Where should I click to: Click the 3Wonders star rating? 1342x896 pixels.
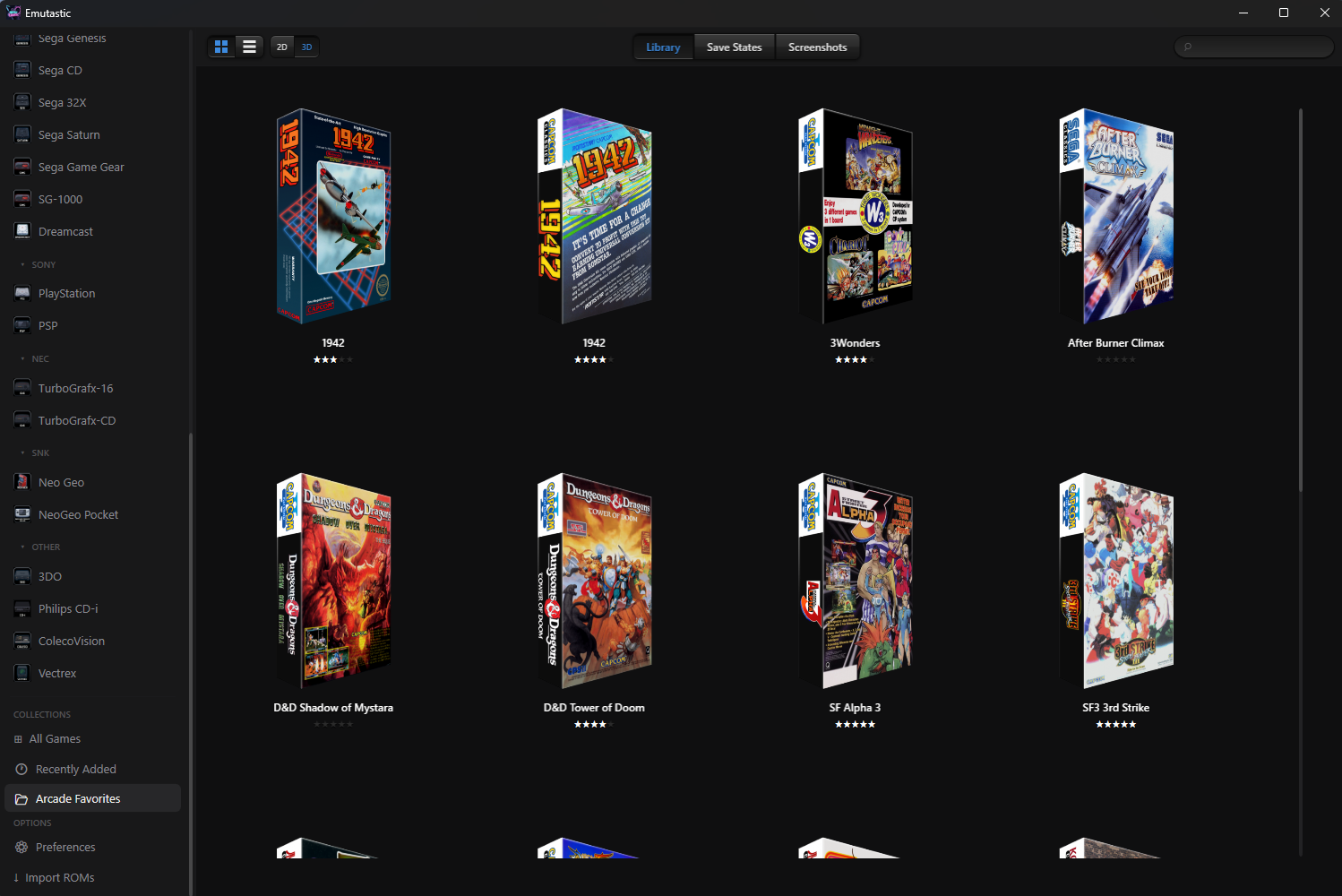pyautogui.click(x=855, y=359)
